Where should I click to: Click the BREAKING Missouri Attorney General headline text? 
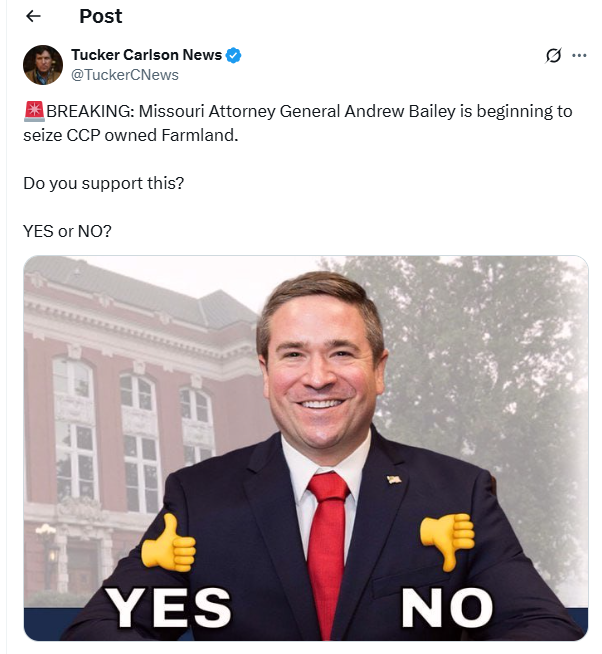click(x=297, y=123)
